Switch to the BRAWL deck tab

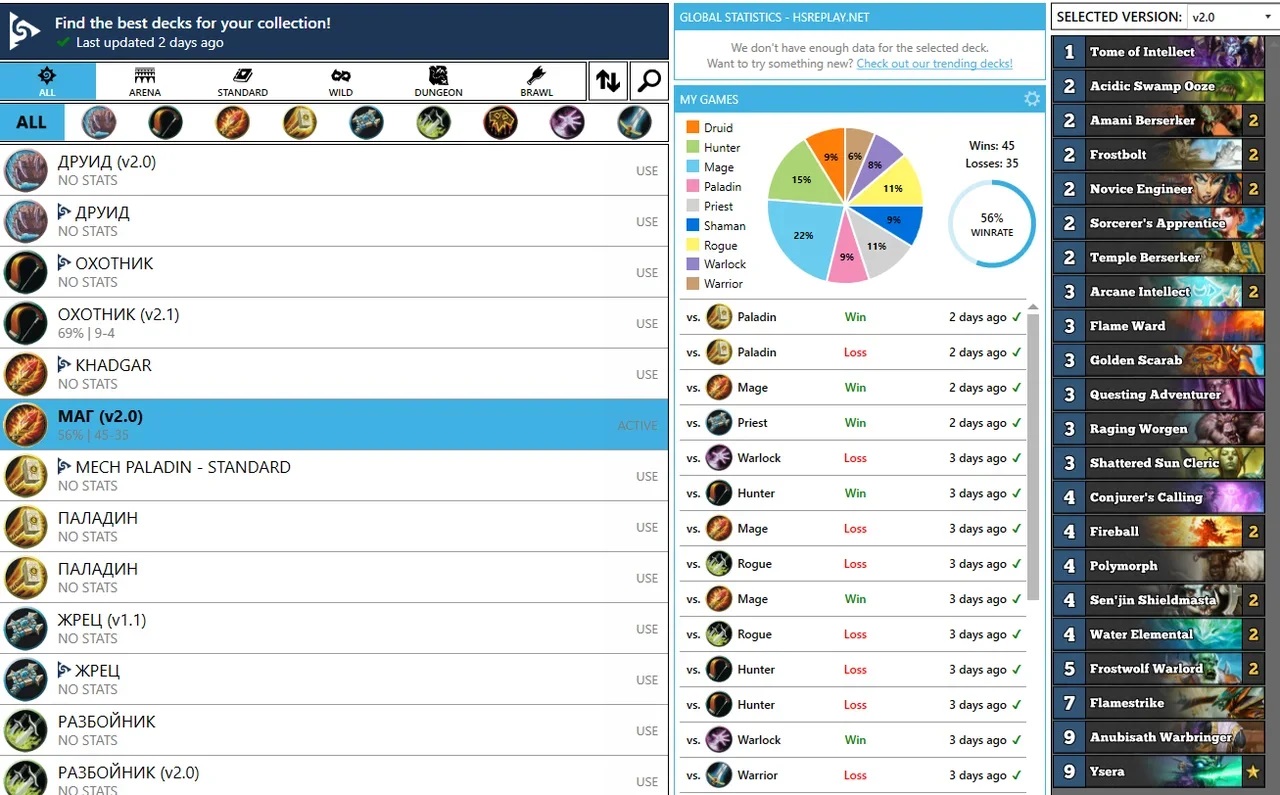[x=537, y=81]
